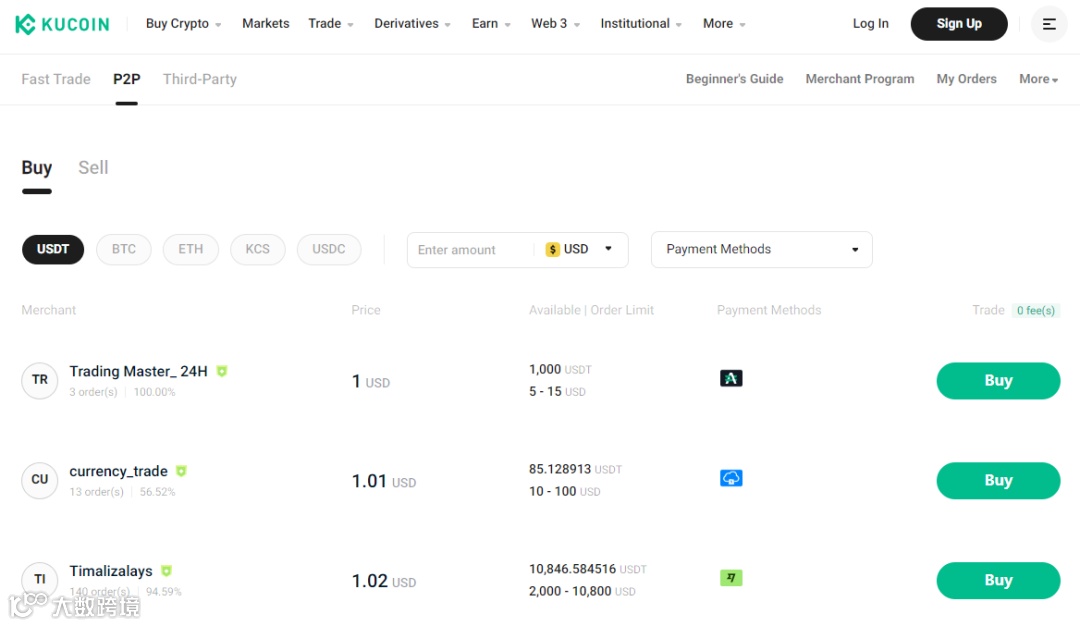Click order limit 10 - 100 USD
Screen dimensions: 1080x626
click(564, 491)
